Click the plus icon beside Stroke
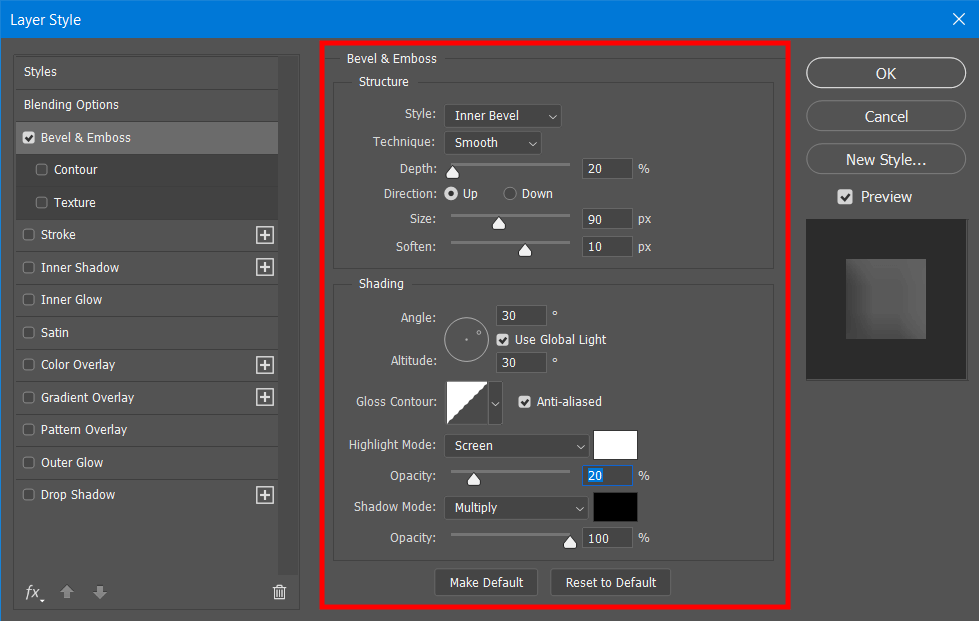Screen dimensions: 979x621 pos(265,235)
